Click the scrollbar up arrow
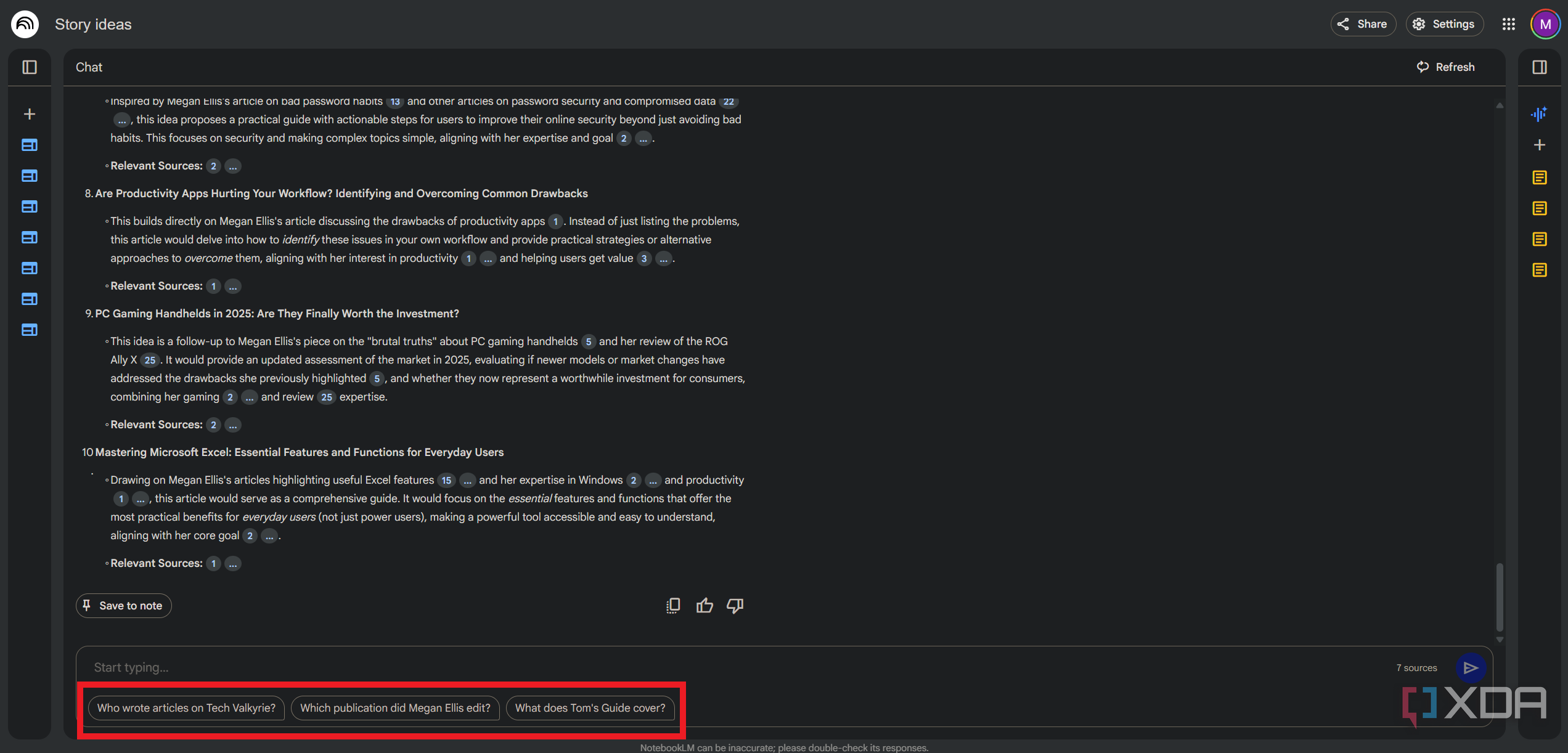The width and height of the screenshot is (1568, 753). [1499, 105]
